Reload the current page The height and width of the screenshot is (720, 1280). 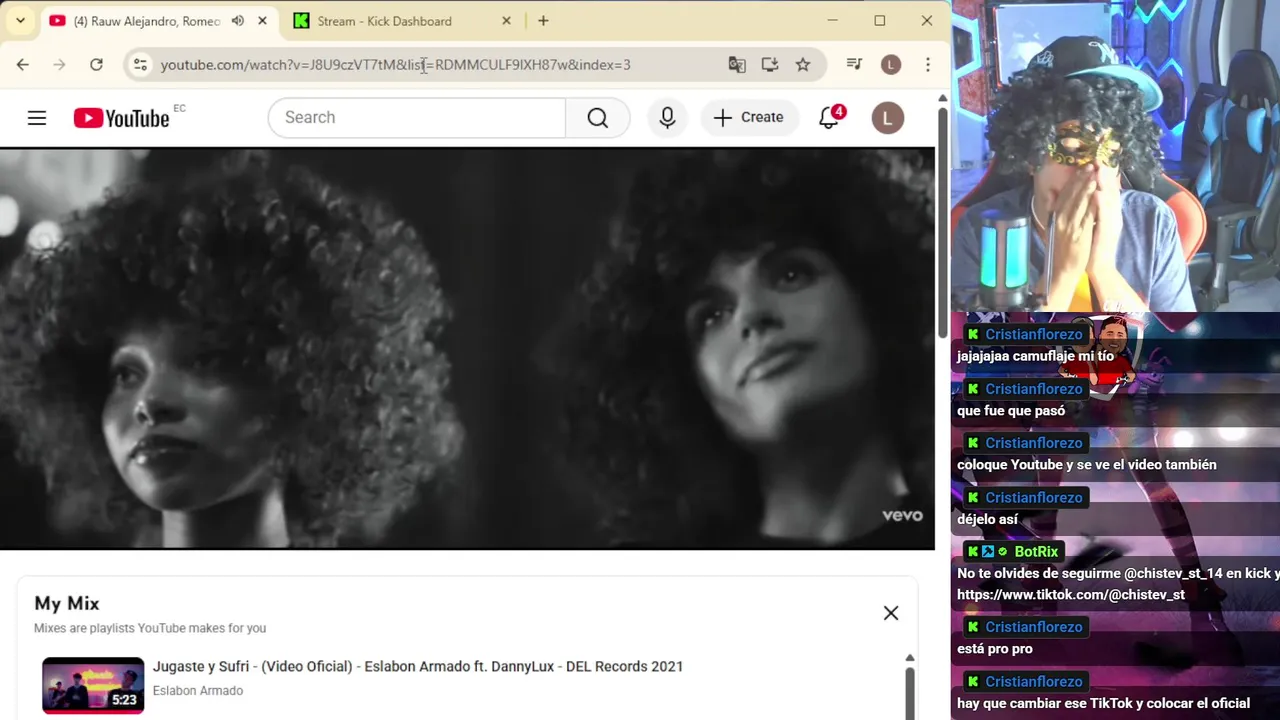(x=96, y=65)
